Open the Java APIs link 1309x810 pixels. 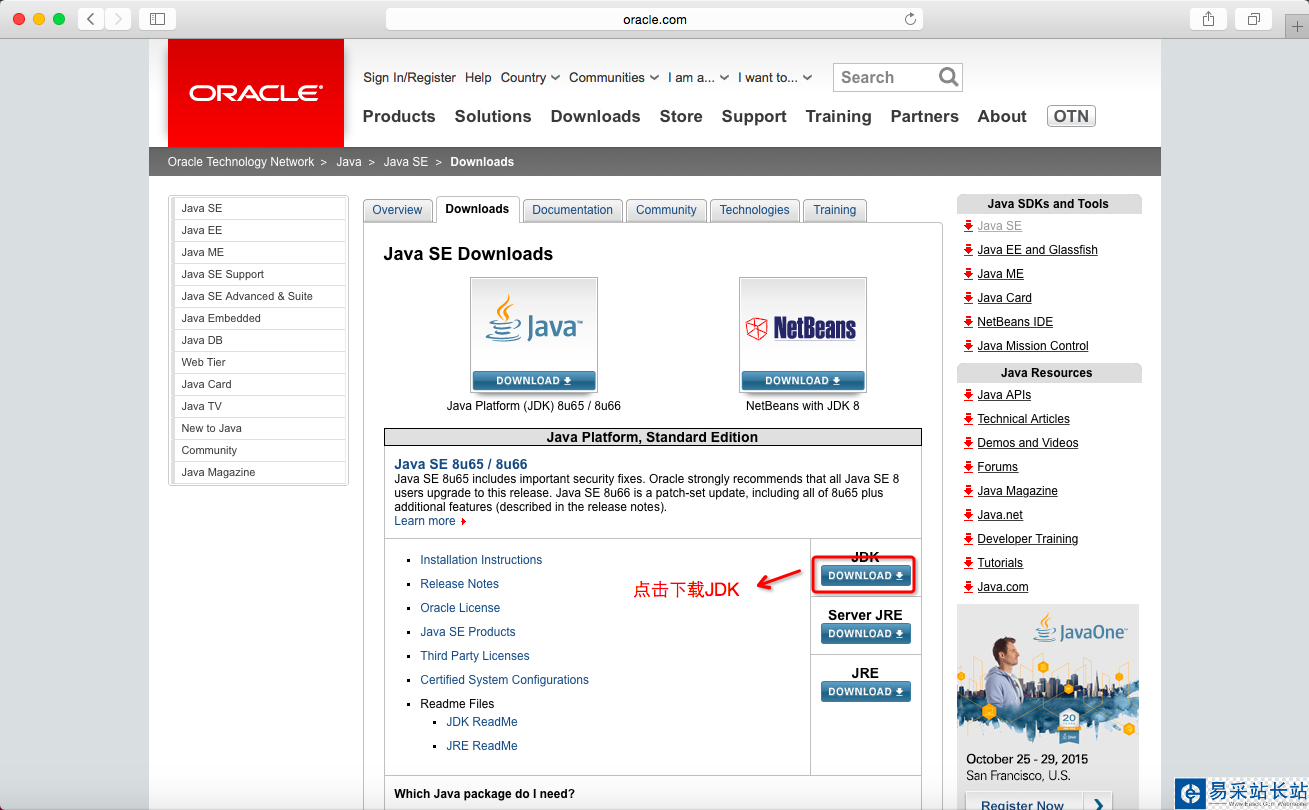pyautogui.click(x=1004, y=395)
